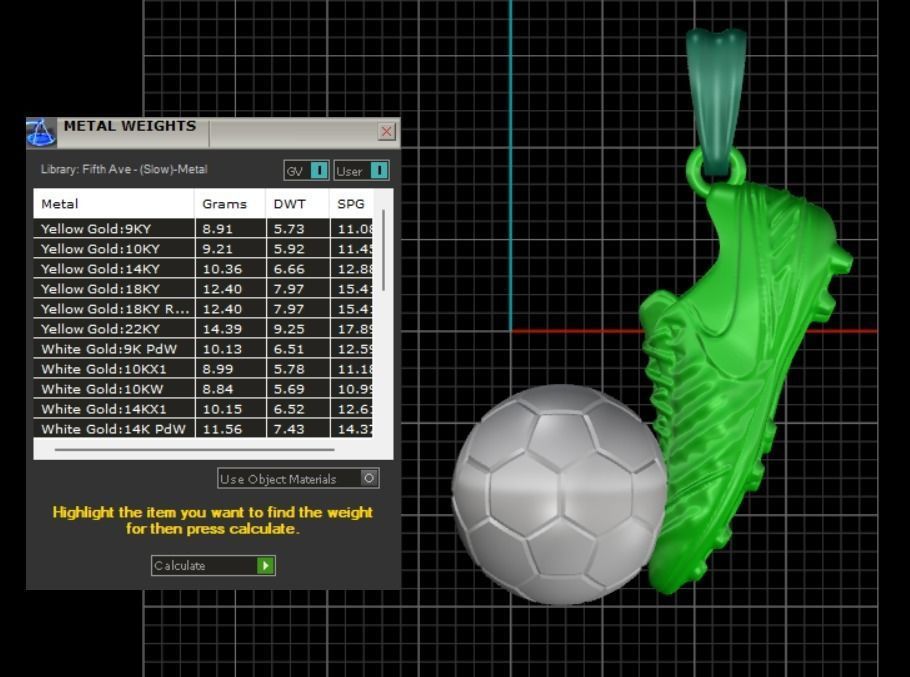Click the Metal Weights scale icon

click(x=41, y=133)
